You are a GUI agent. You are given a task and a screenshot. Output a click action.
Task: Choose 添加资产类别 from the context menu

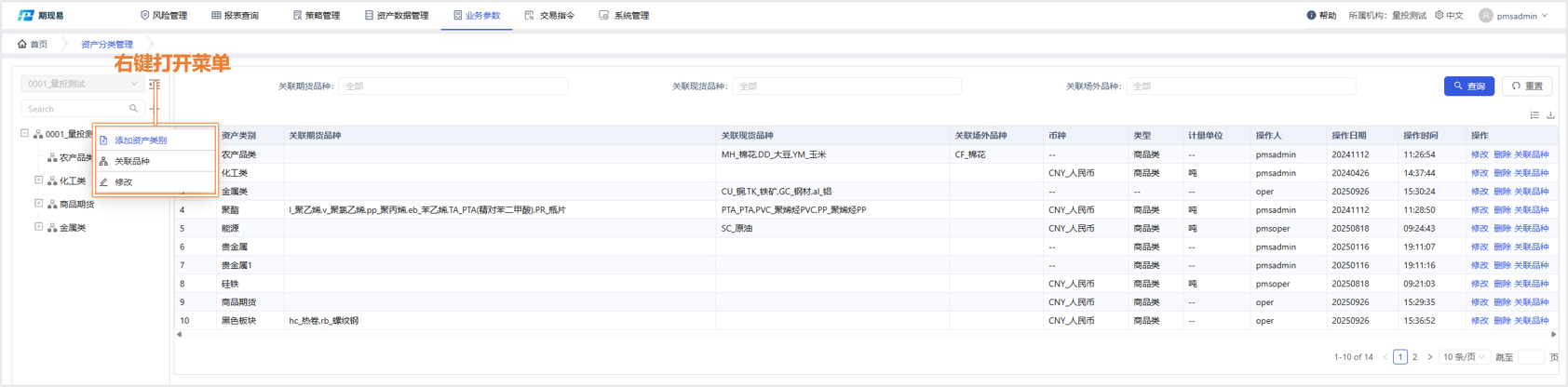coord(141,140)
